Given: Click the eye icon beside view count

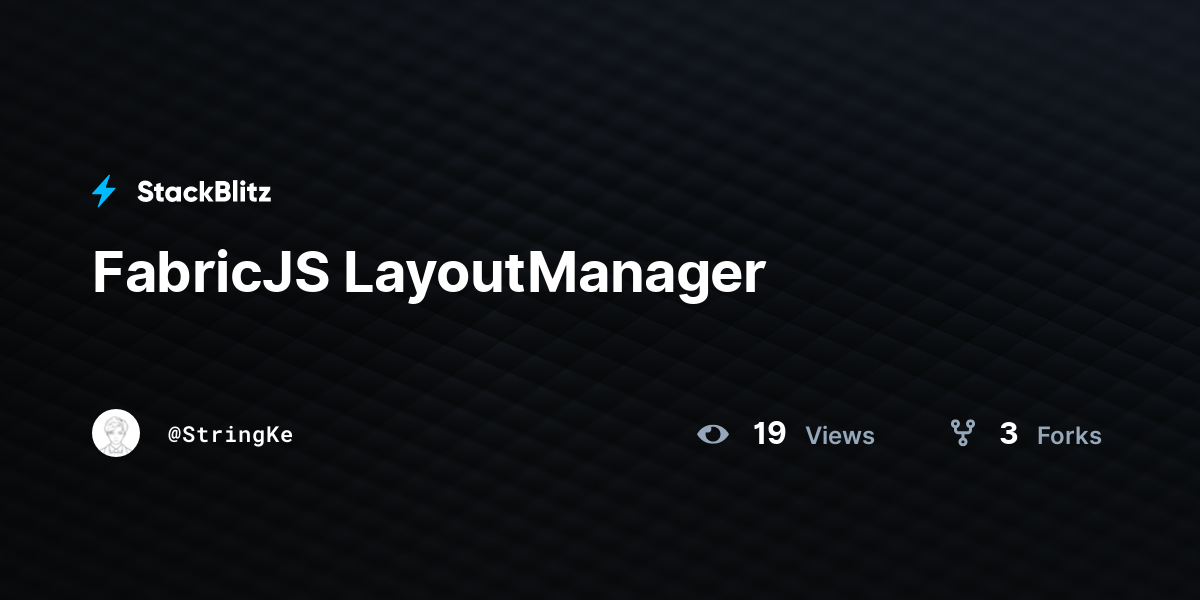Looking at the screenshot, I should tap(713, 434).
